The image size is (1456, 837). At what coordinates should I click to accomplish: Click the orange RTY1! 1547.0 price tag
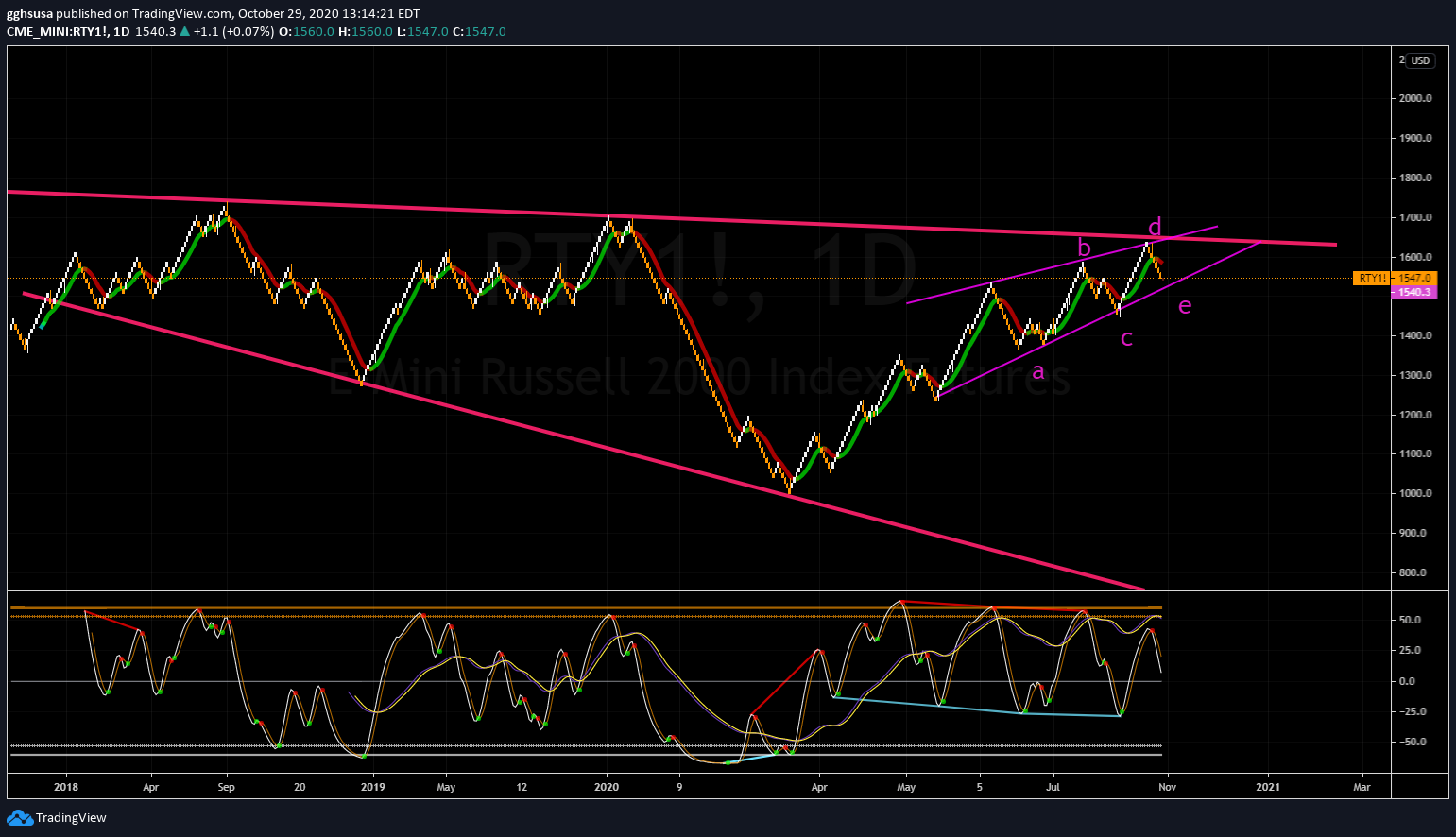[1396, 278]
